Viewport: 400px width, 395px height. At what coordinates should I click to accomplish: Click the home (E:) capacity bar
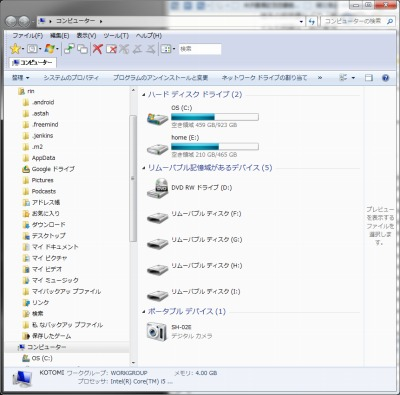coord(215,146)
